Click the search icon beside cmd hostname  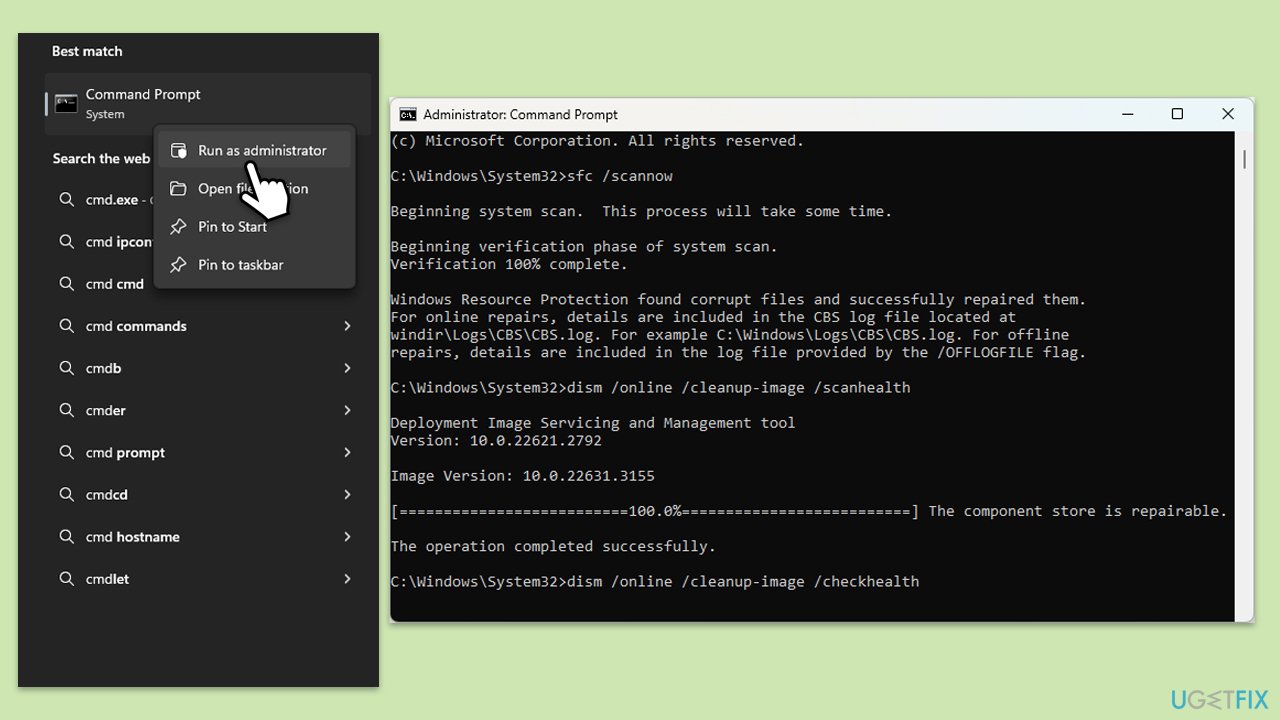(x=67, y=536)
